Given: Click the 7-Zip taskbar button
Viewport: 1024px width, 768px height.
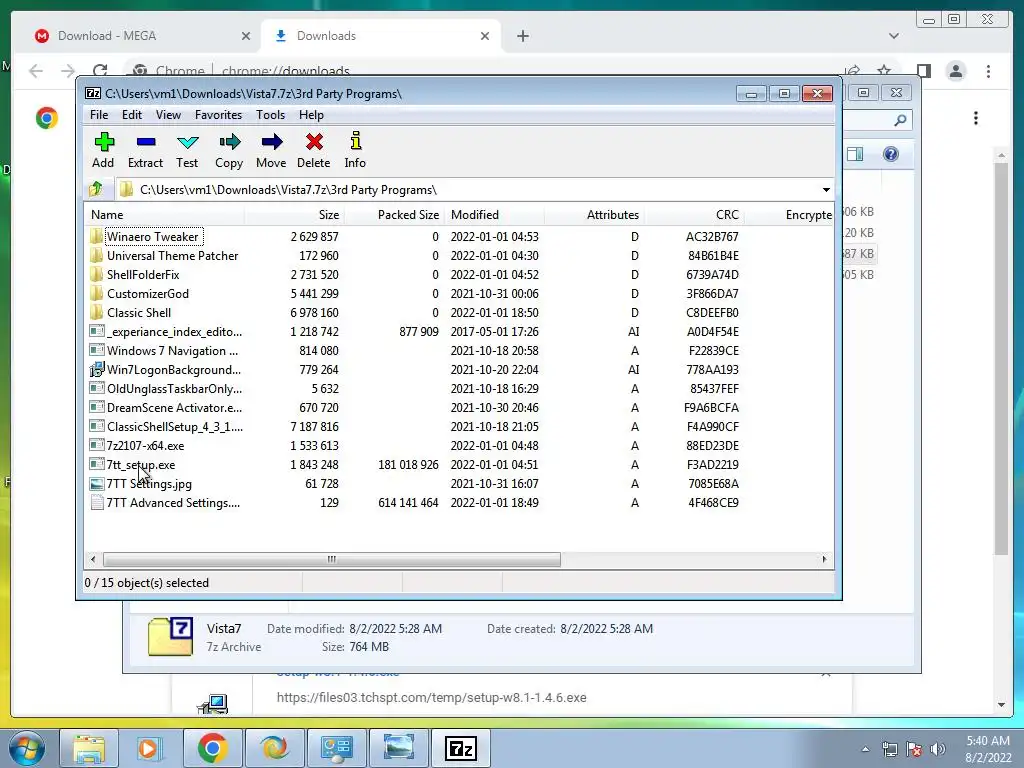Looking at the screenshot, I should [x=460, y=748].
